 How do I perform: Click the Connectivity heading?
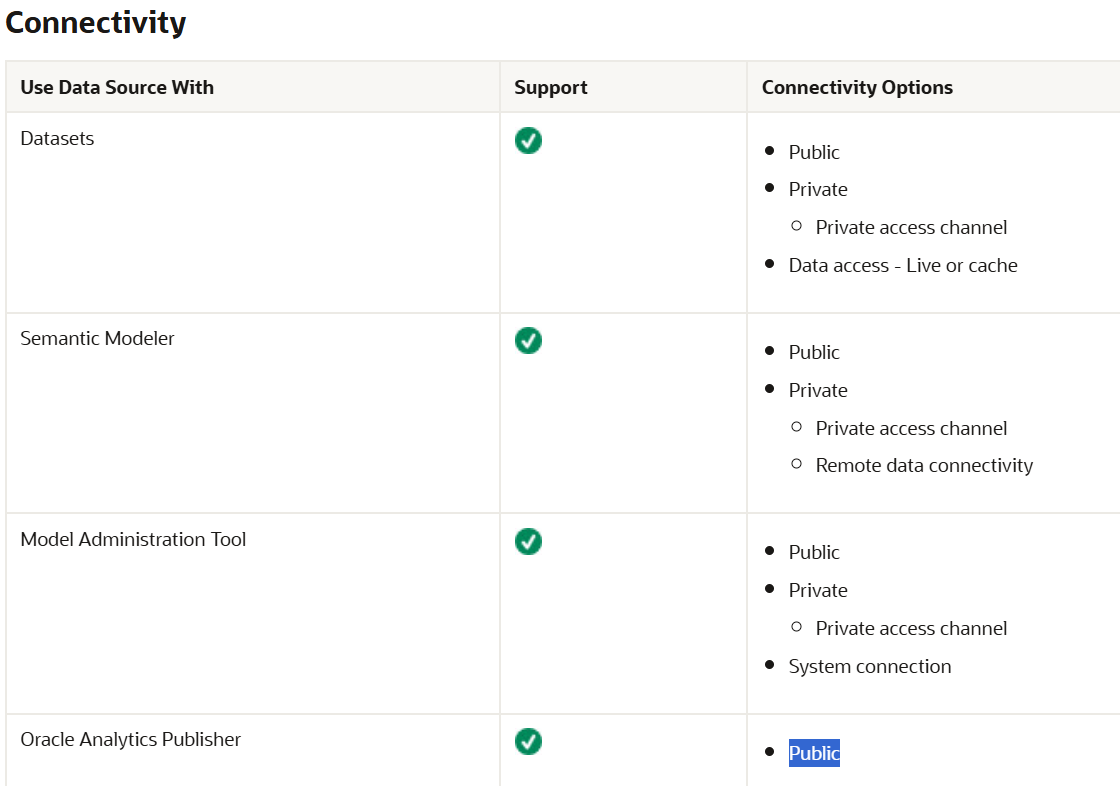click(96, 22)
